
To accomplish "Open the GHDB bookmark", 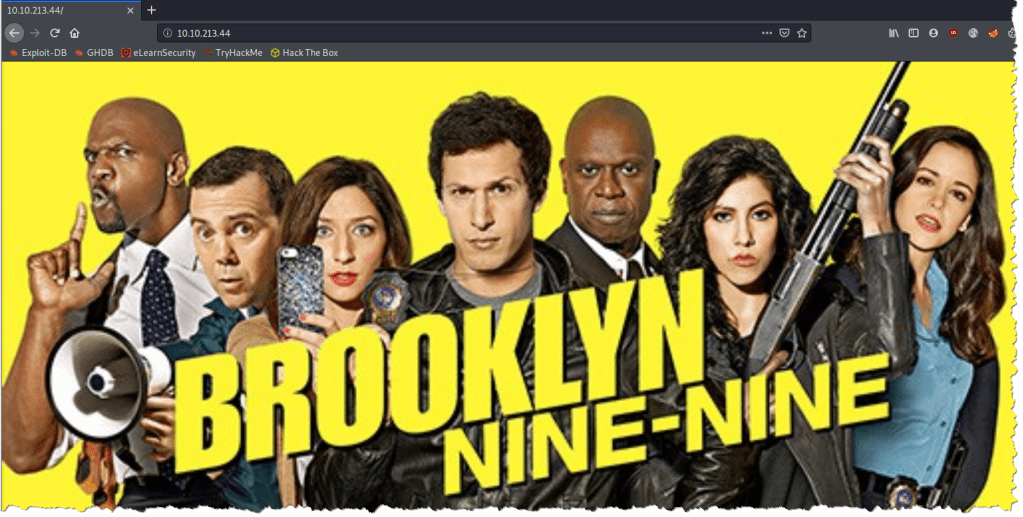I will [x=93, y=52].
